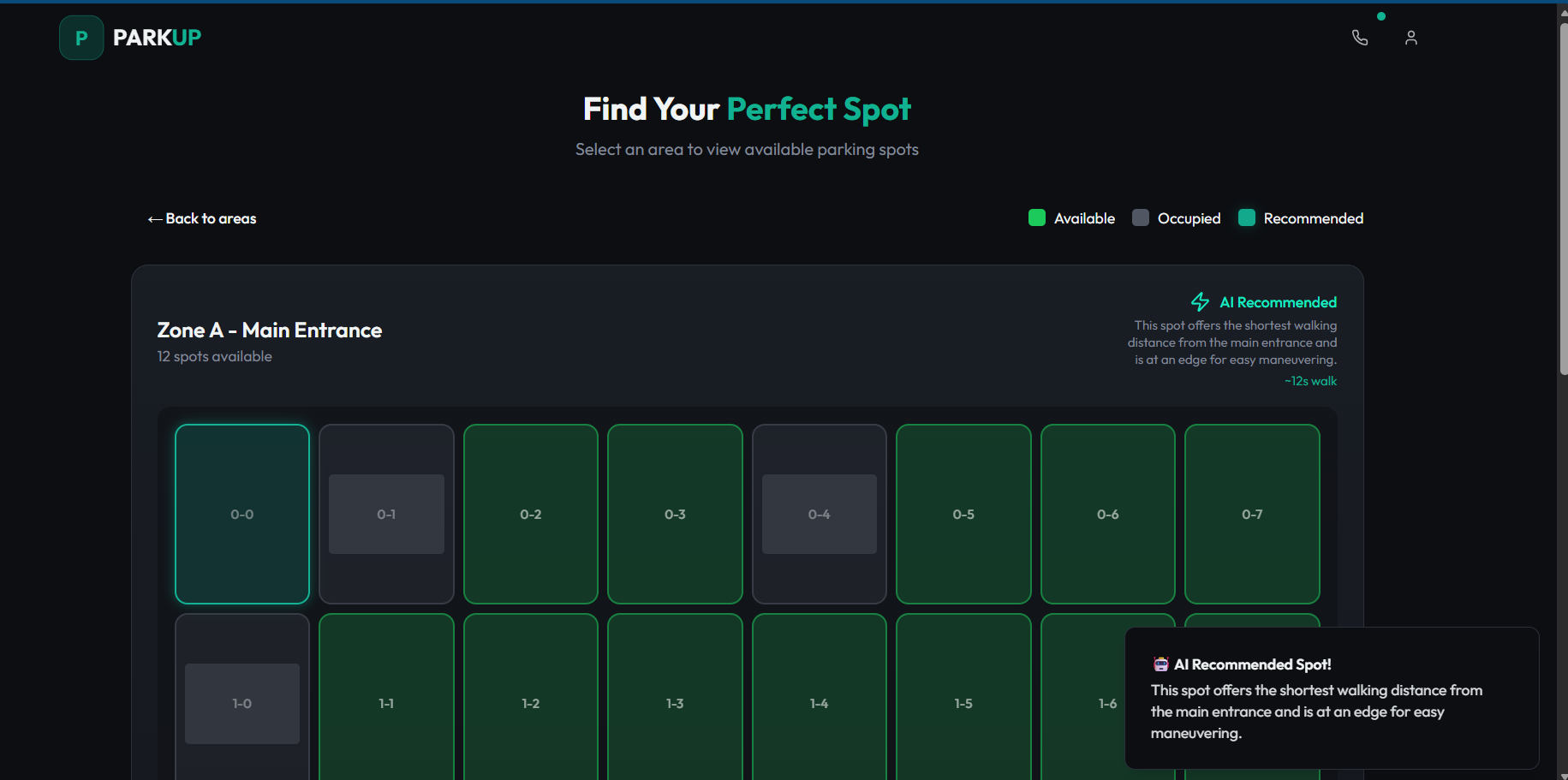Screen dimensions: 1568x780
Task: Click the scrollbar down arrow
Action: coord(1563,775)
